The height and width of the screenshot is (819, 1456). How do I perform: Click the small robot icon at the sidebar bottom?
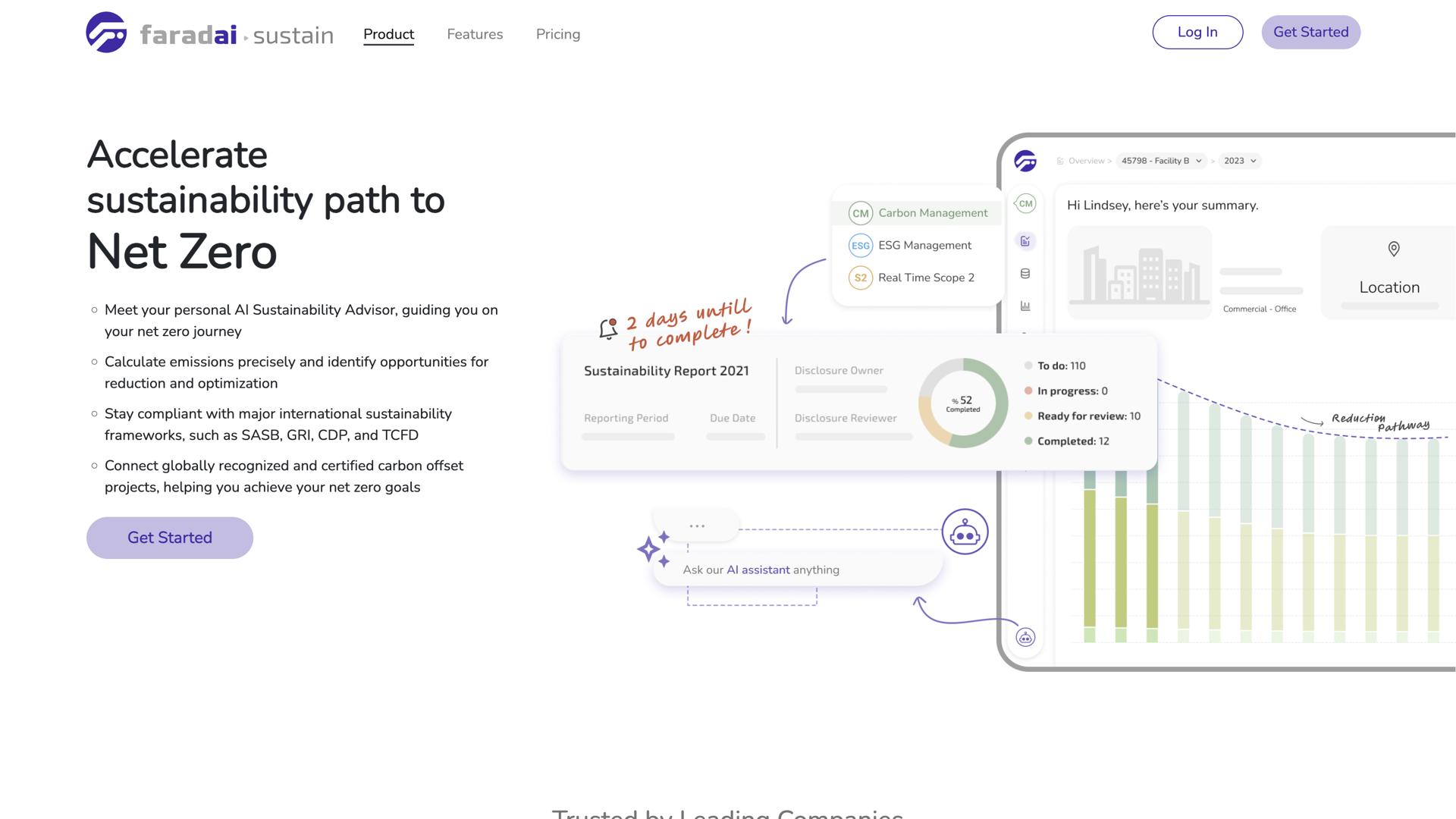coord(1025,638)
